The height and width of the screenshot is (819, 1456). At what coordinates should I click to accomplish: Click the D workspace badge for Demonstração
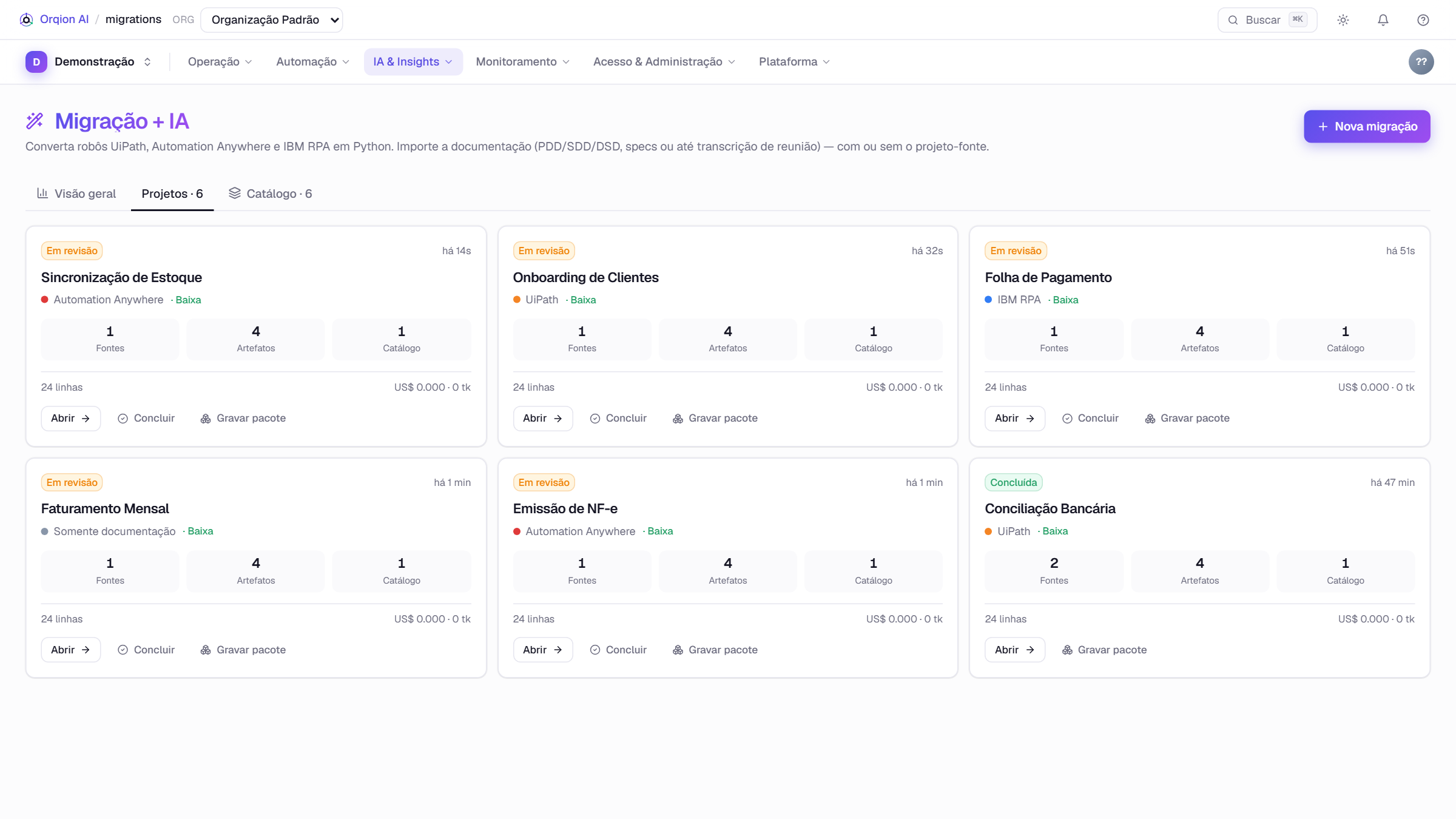[x=36, y=62]
